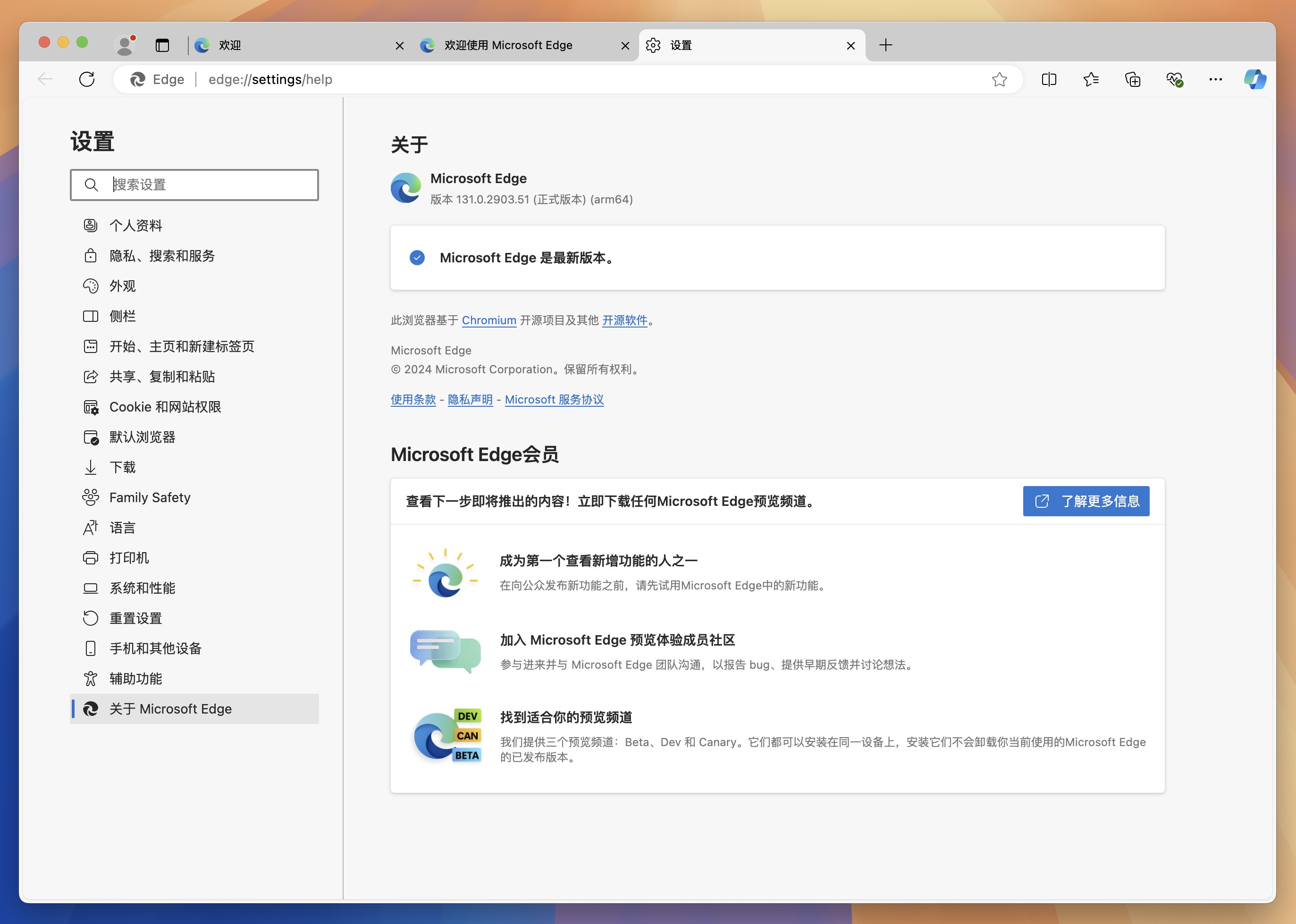Open 隐私、搜索和服务 settings
The width and height of the screenshot is (1296, 924).
194,255
